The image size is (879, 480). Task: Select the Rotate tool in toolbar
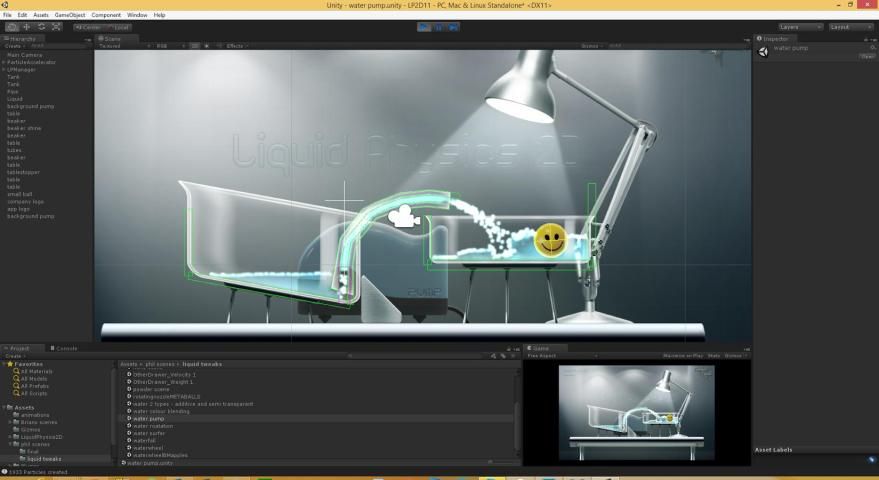pyautogui.click(x=41, y=27)
